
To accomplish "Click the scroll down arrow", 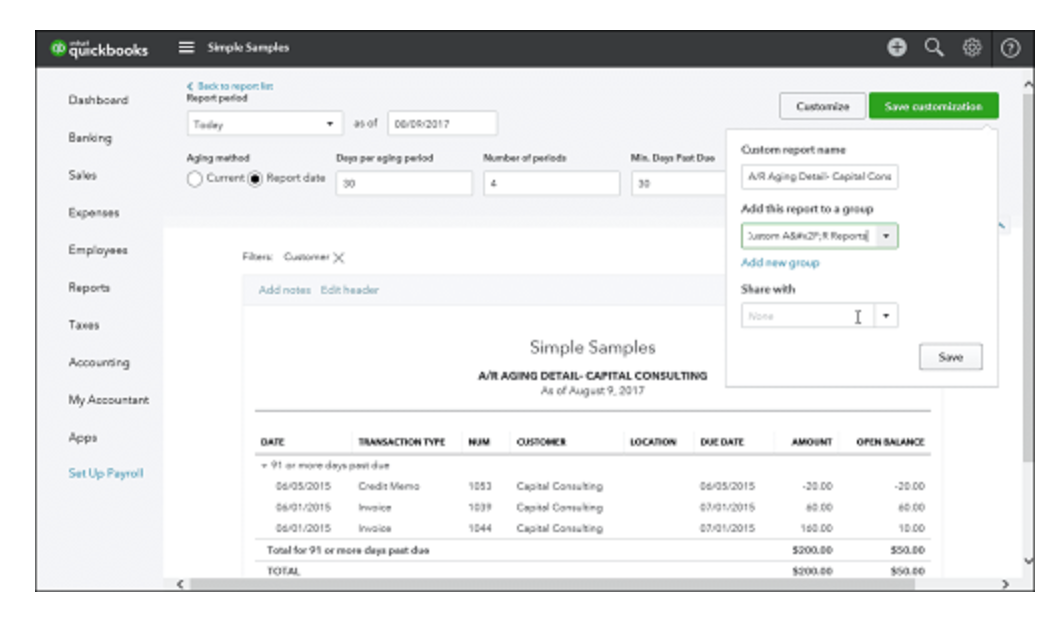I will click(1028, 560).
